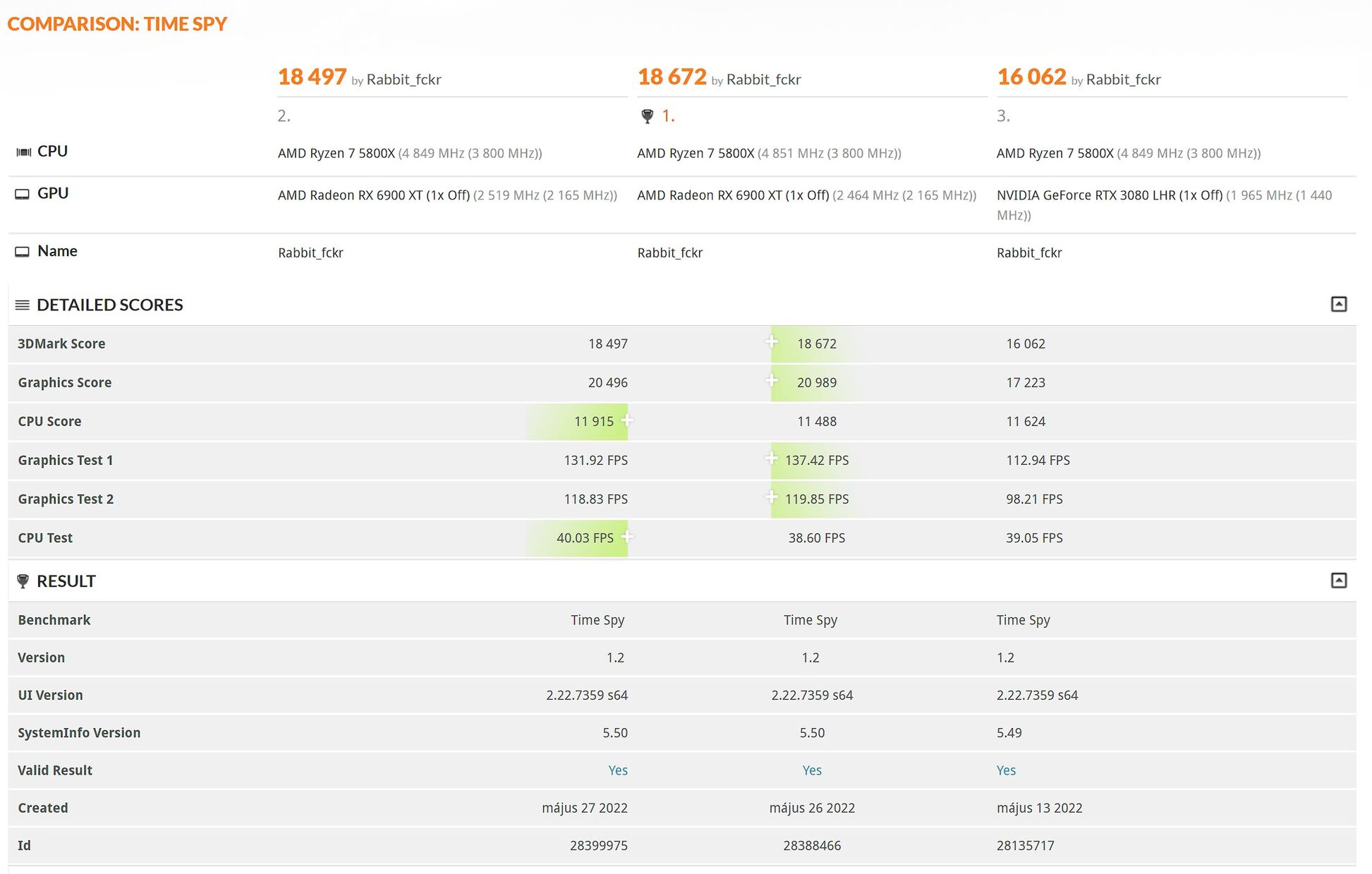Click the result Id 28388466
The image size is (1372, 874).
coord(812,845)
